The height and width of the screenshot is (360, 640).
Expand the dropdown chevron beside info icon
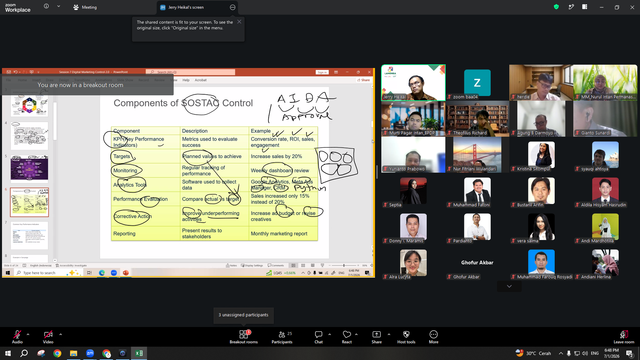point(58,6)
